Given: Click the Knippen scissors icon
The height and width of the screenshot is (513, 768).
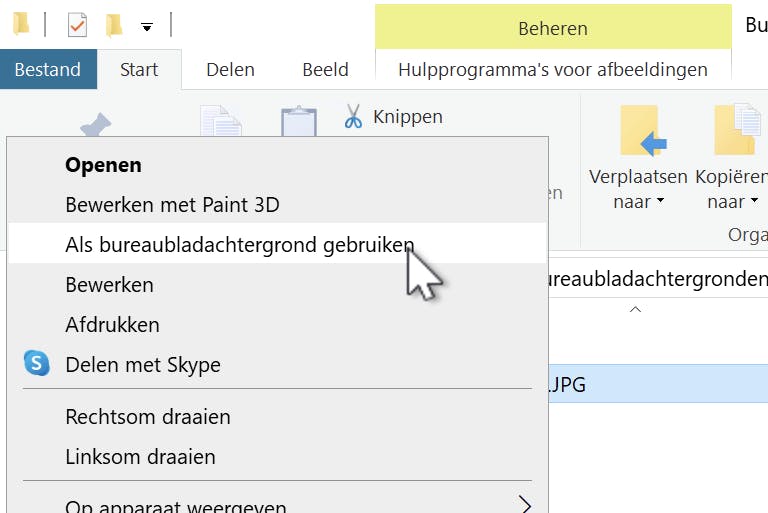Looking at the screenshot, I should (x=353, y=117).
